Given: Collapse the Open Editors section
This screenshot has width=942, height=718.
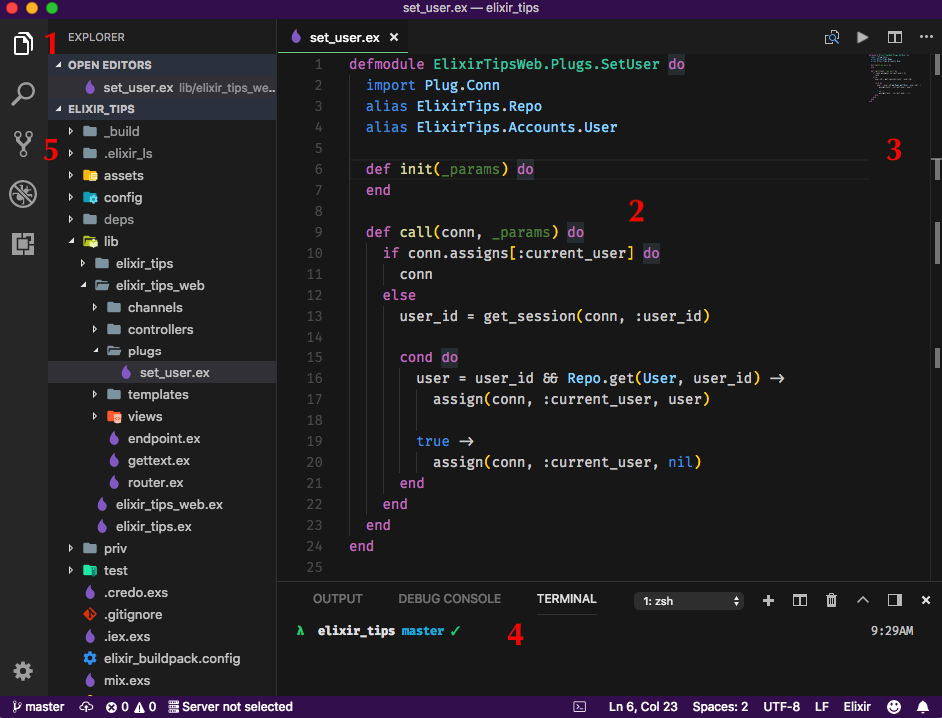Looking at the screenshot, I should pos(109,65).
